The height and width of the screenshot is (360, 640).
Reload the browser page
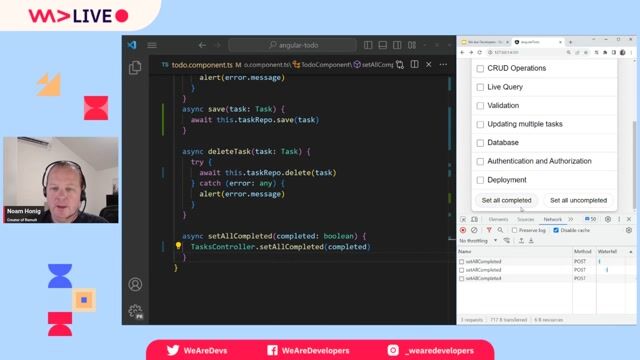(x=480, y=53)
